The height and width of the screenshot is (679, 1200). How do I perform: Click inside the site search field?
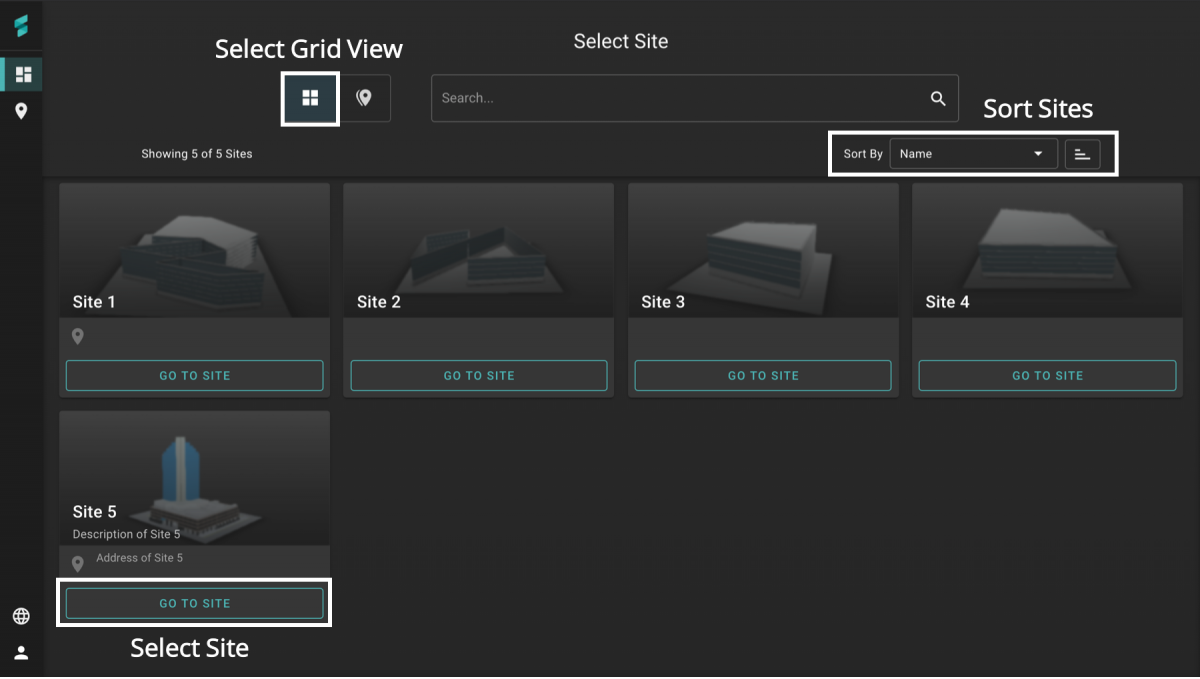[650, 97]
